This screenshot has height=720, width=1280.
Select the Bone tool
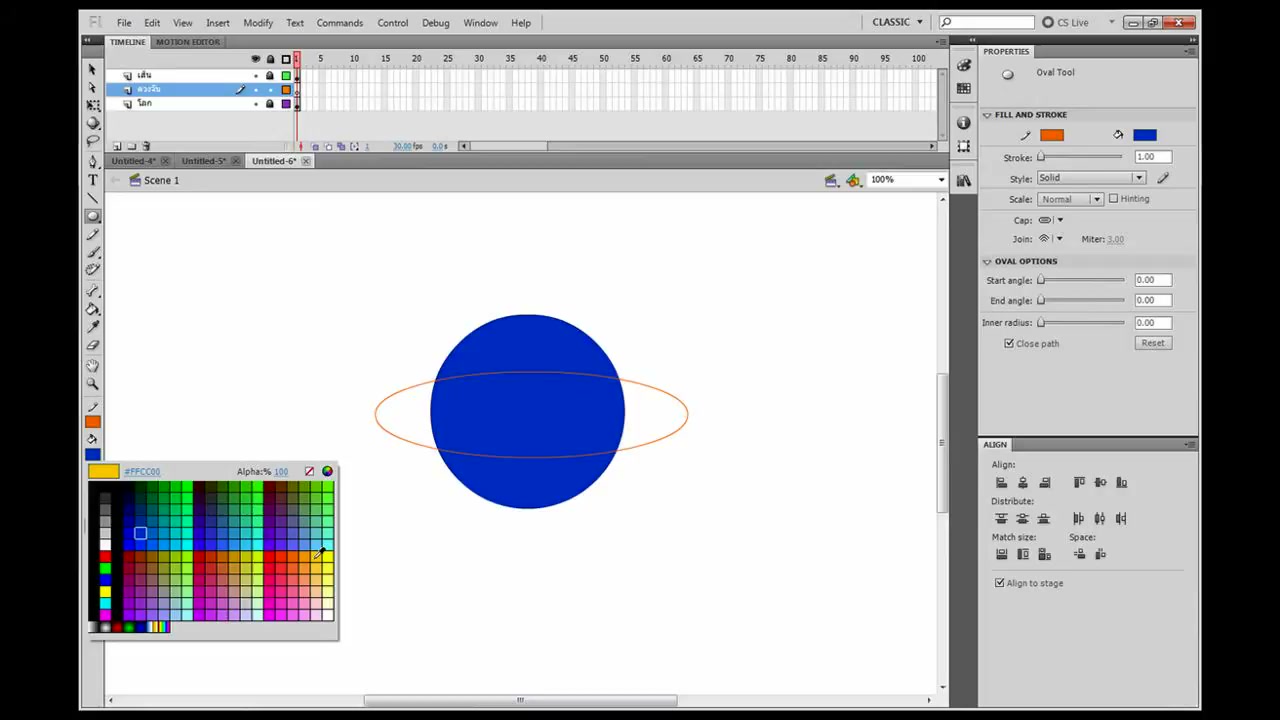(92, 291)
